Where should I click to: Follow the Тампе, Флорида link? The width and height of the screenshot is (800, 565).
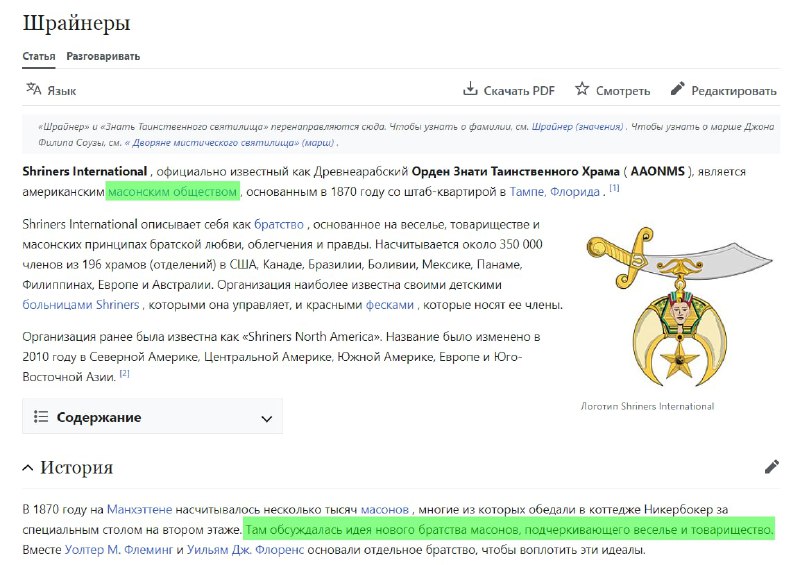pos(555,192)
